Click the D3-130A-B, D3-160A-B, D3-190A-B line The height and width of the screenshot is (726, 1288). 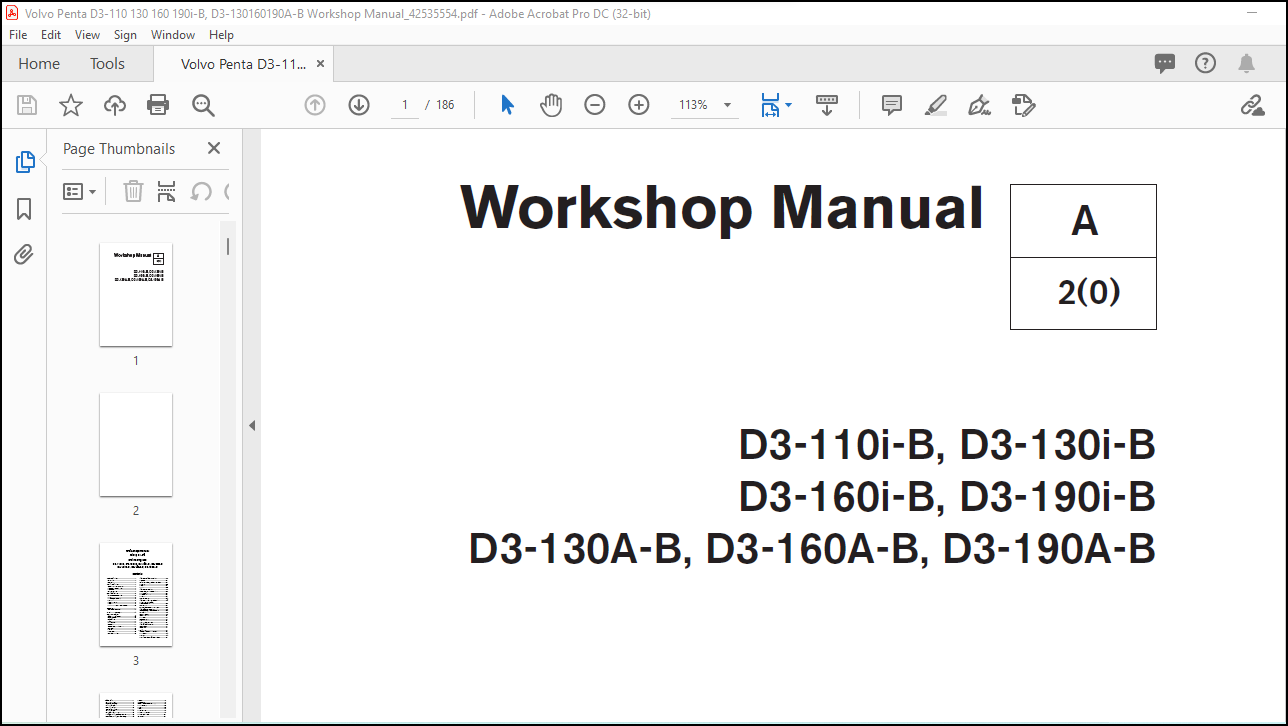click(x=812, y=549)
